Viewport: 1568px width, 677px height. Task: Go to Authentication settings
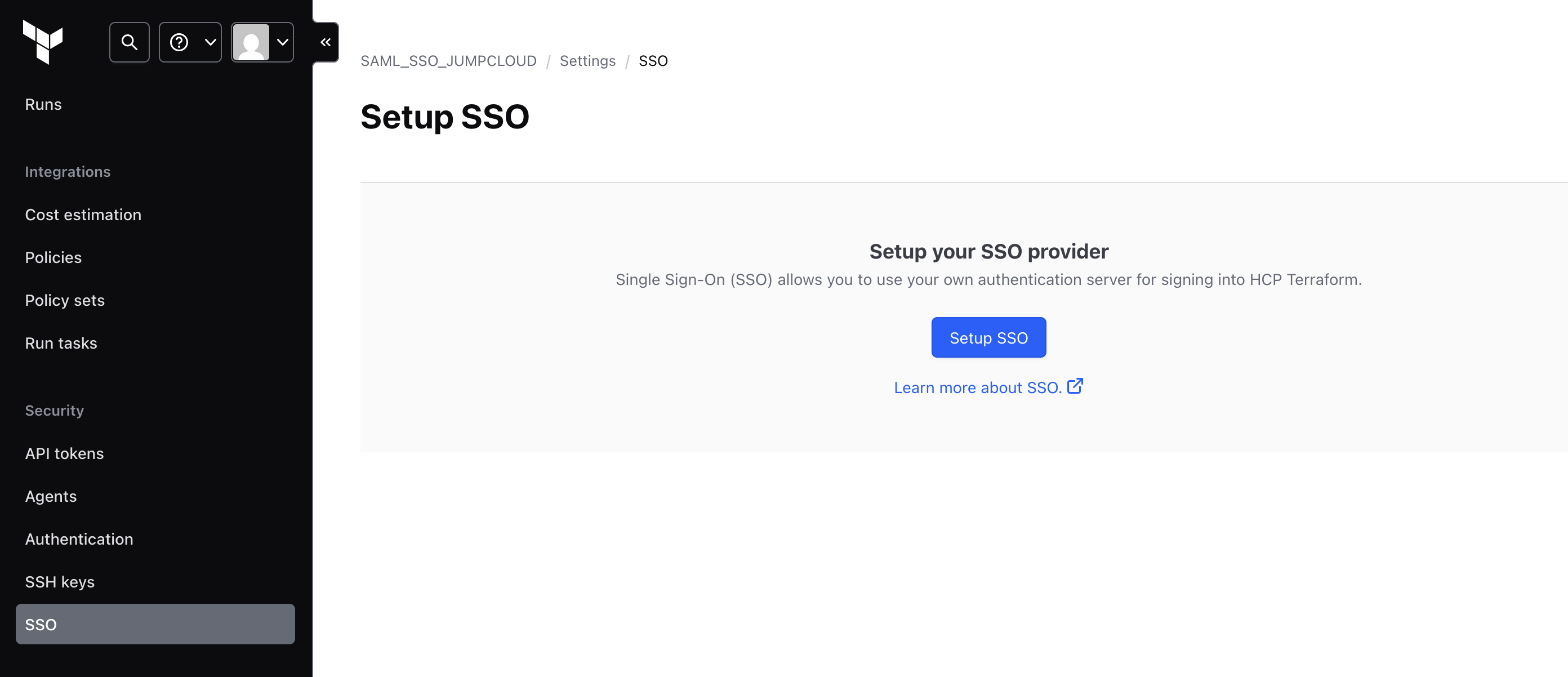(x=78, y=538)
